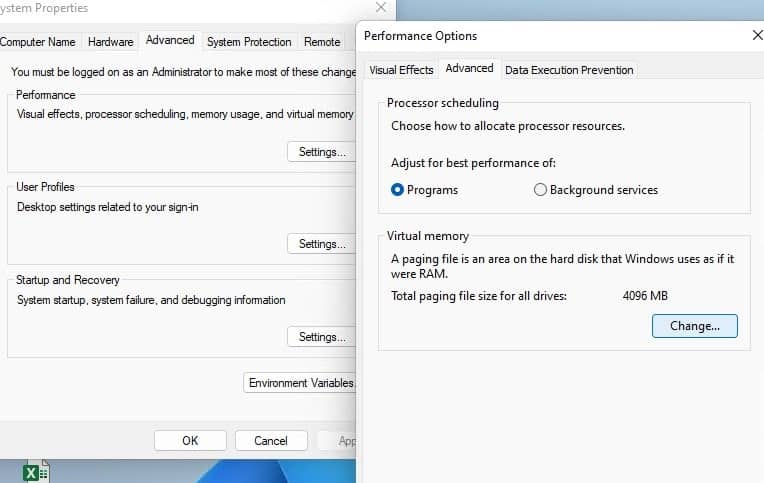Select the Advanced tab in Performance Options
This screenshot has width=764, height=483.
point(469,69)
